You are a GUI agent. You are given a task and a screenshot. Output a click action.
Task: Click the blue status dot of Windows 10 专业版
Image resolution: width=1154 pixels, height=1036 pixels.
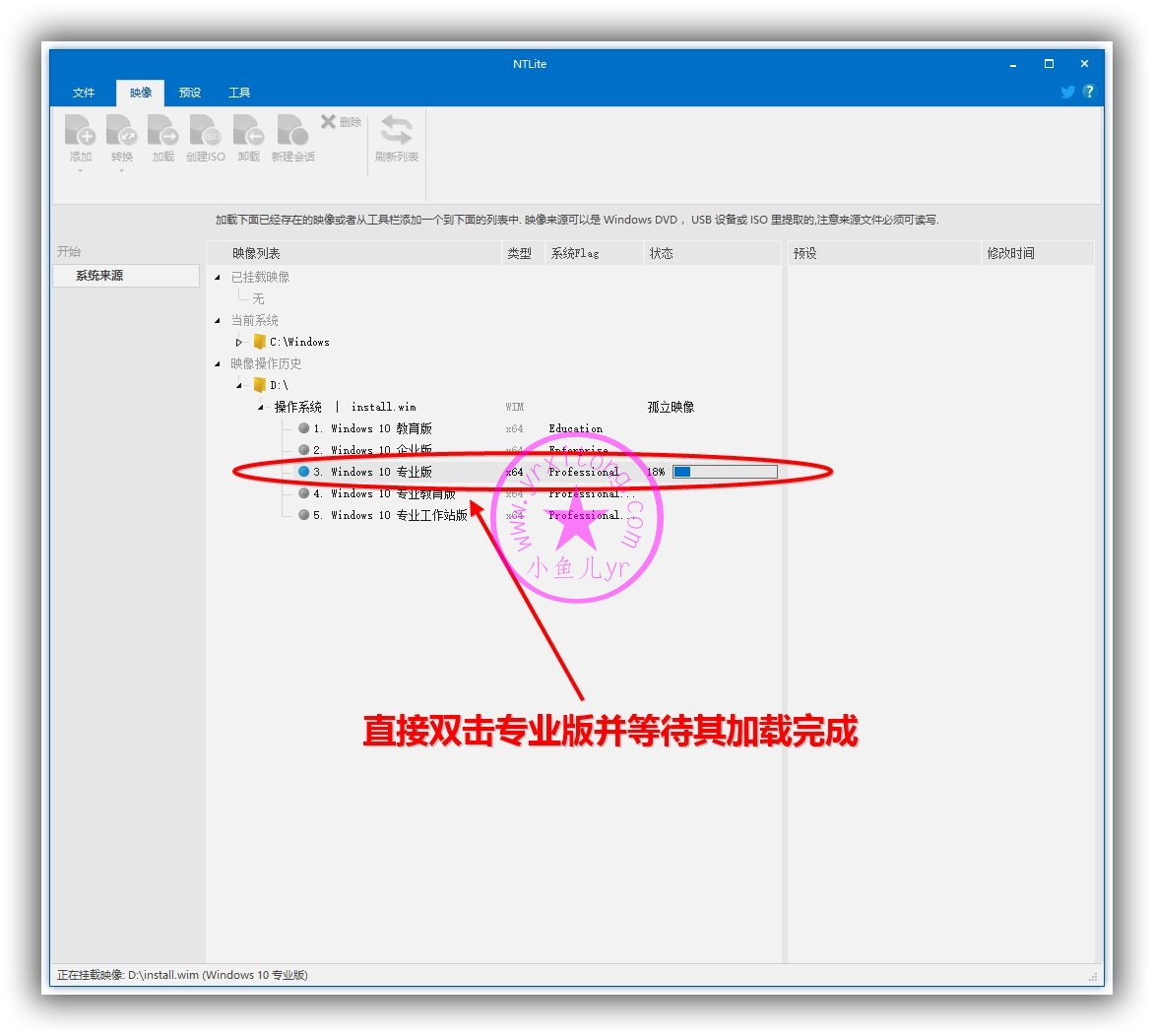(304, 472)
